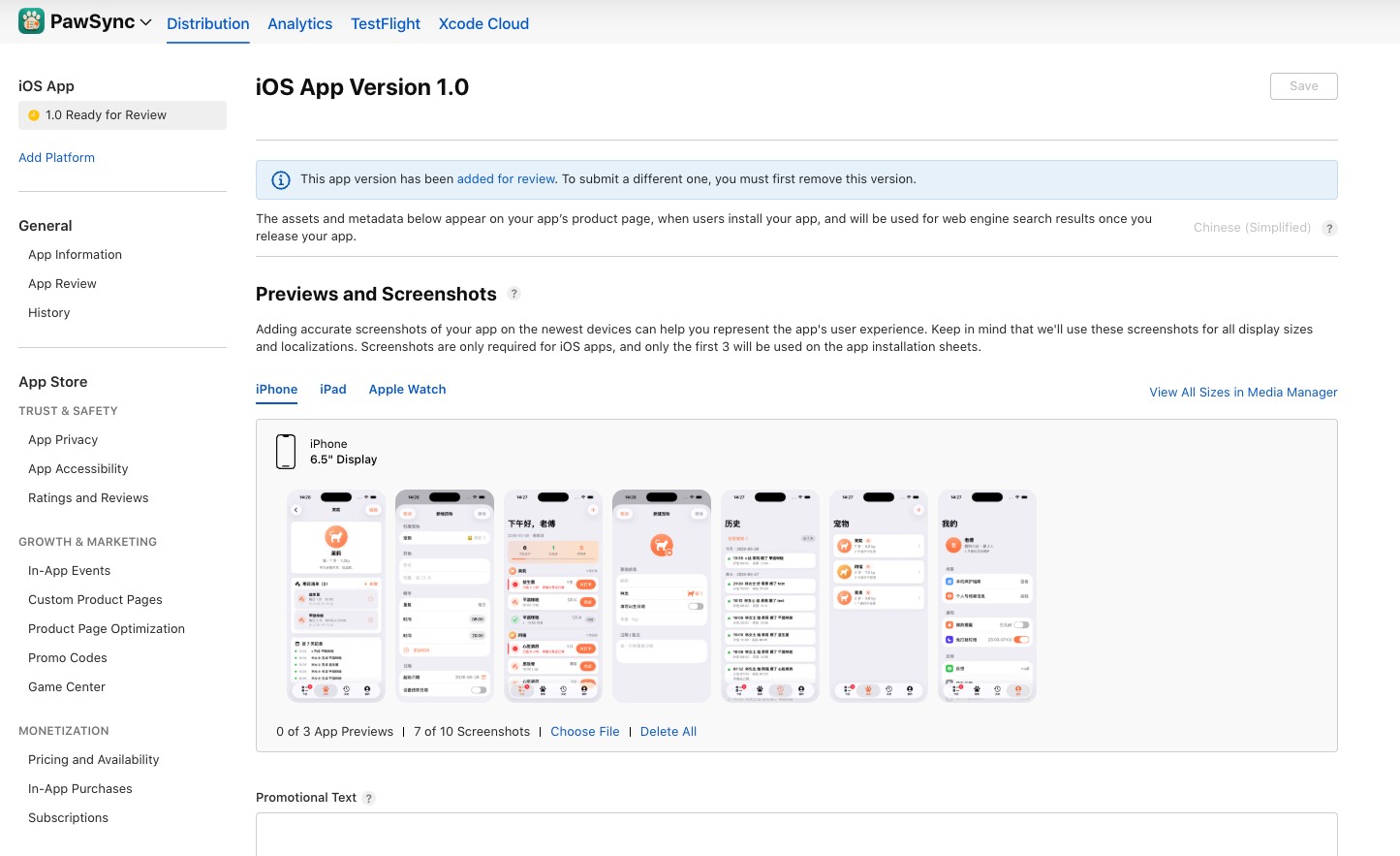Open Custom Product Pages
This screenshot has width=1400, height=856.
click(x=95, y=600)
